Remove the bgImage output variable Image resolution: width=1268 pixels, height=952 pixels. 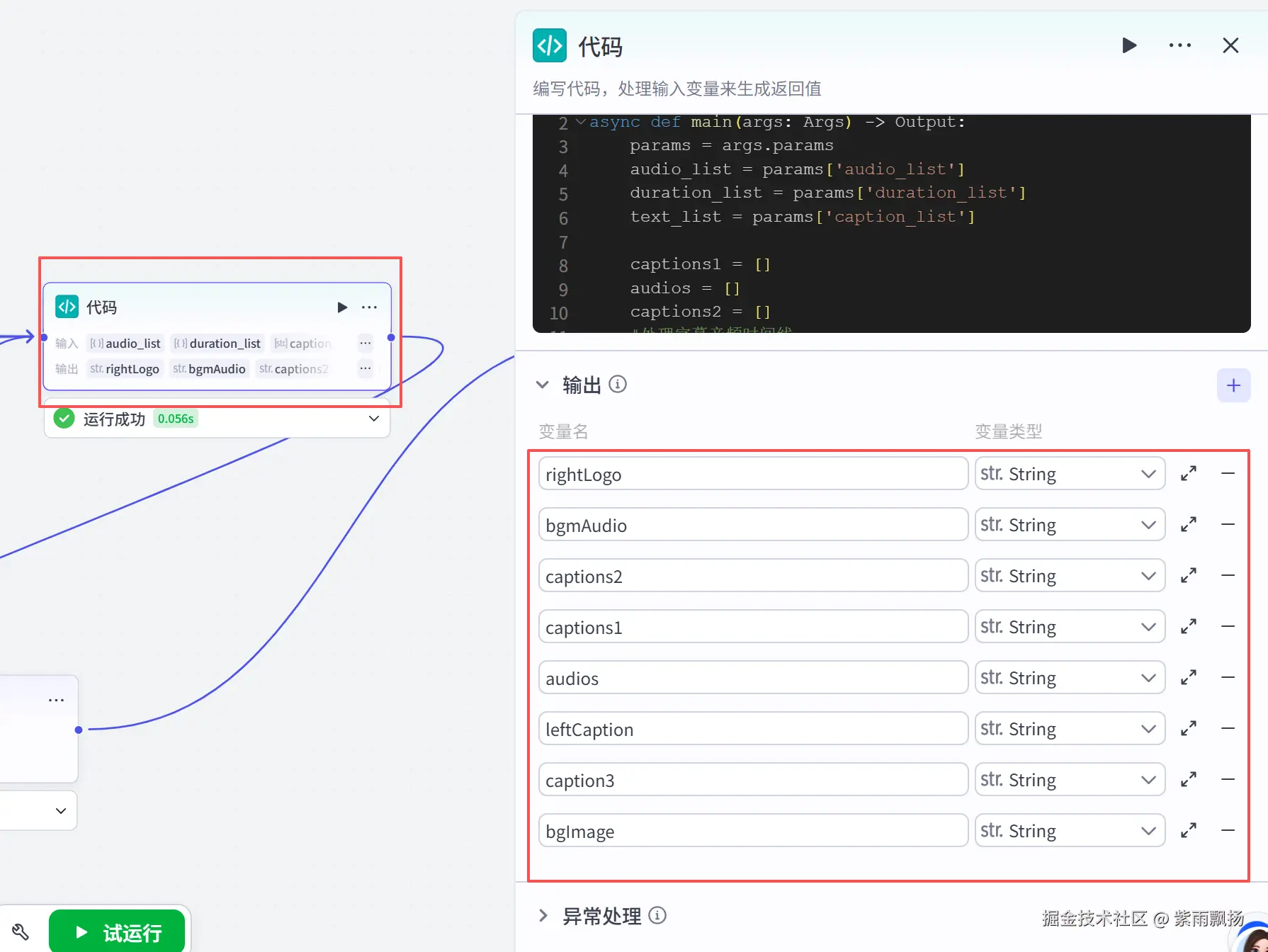(1228, 830)
